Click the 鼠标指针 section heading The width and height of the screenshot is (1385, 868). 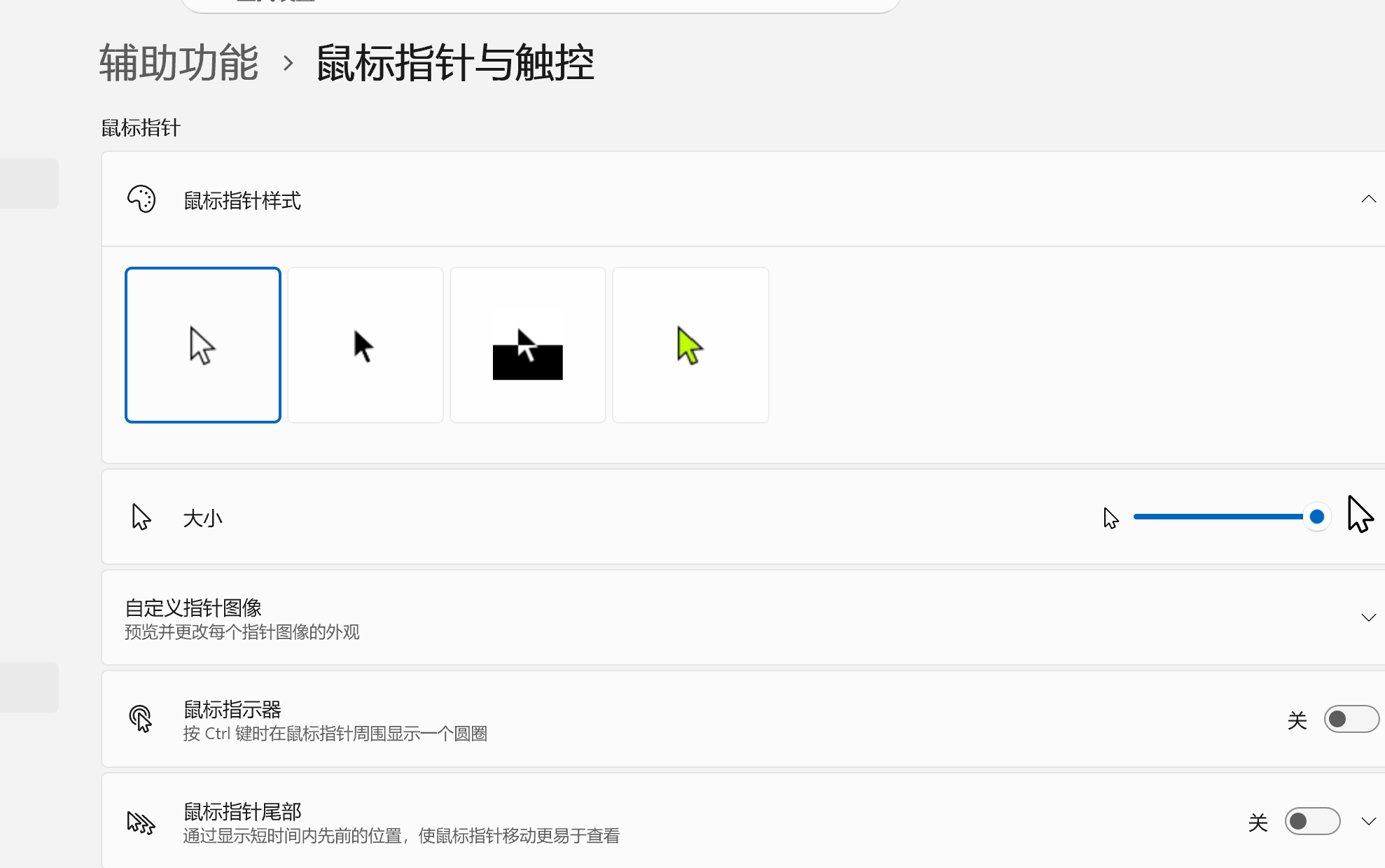coord(141,128)
